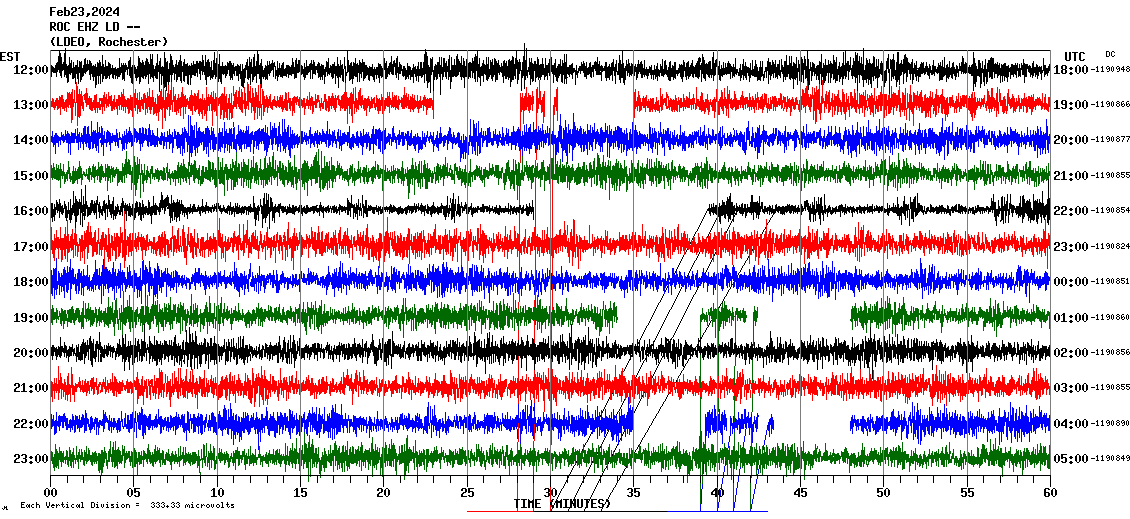
Task: Select the 05 minute tick on the time axis
Action: click(134, 492)
